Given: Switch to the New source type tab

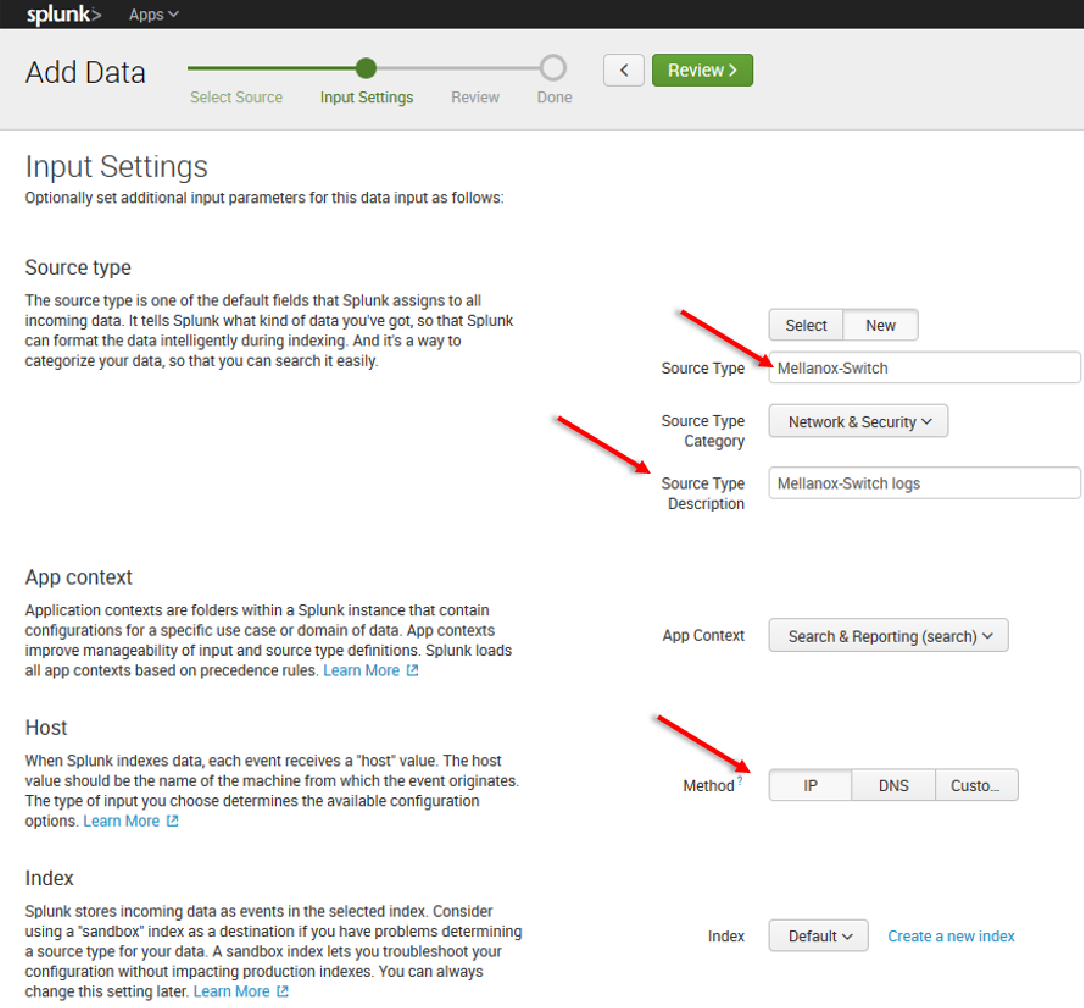Looking at the screenshot, I should (880, 325).
